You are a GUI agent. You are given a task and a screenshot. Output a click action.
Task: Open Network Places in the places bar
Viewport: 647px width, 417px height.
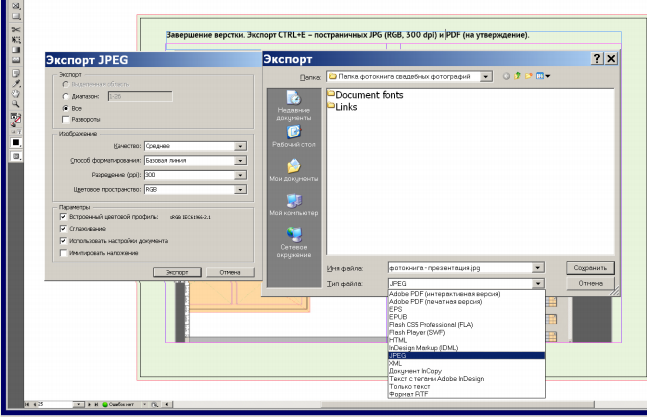tap(293, 243)
